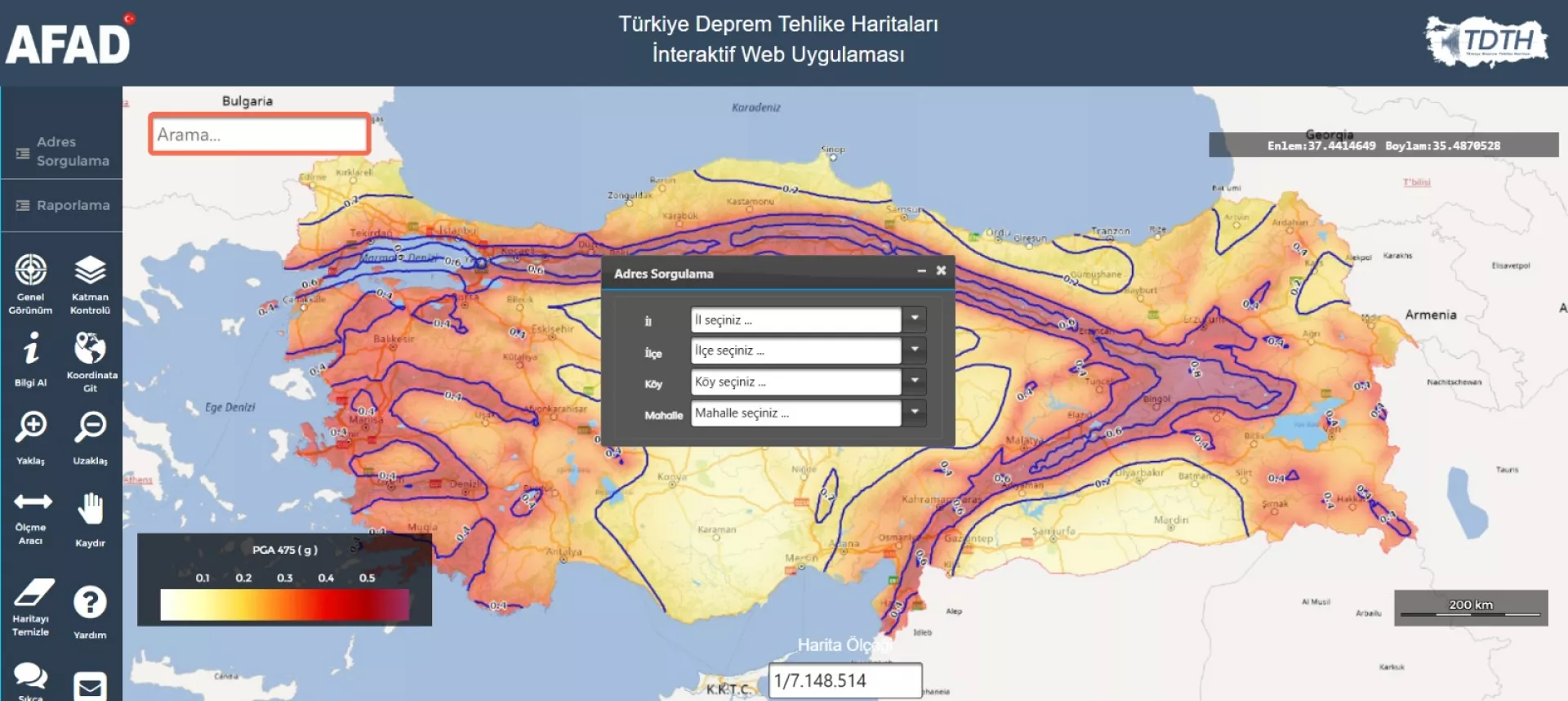Open the Koordinata Git globe tool

[x=90, y=348]
